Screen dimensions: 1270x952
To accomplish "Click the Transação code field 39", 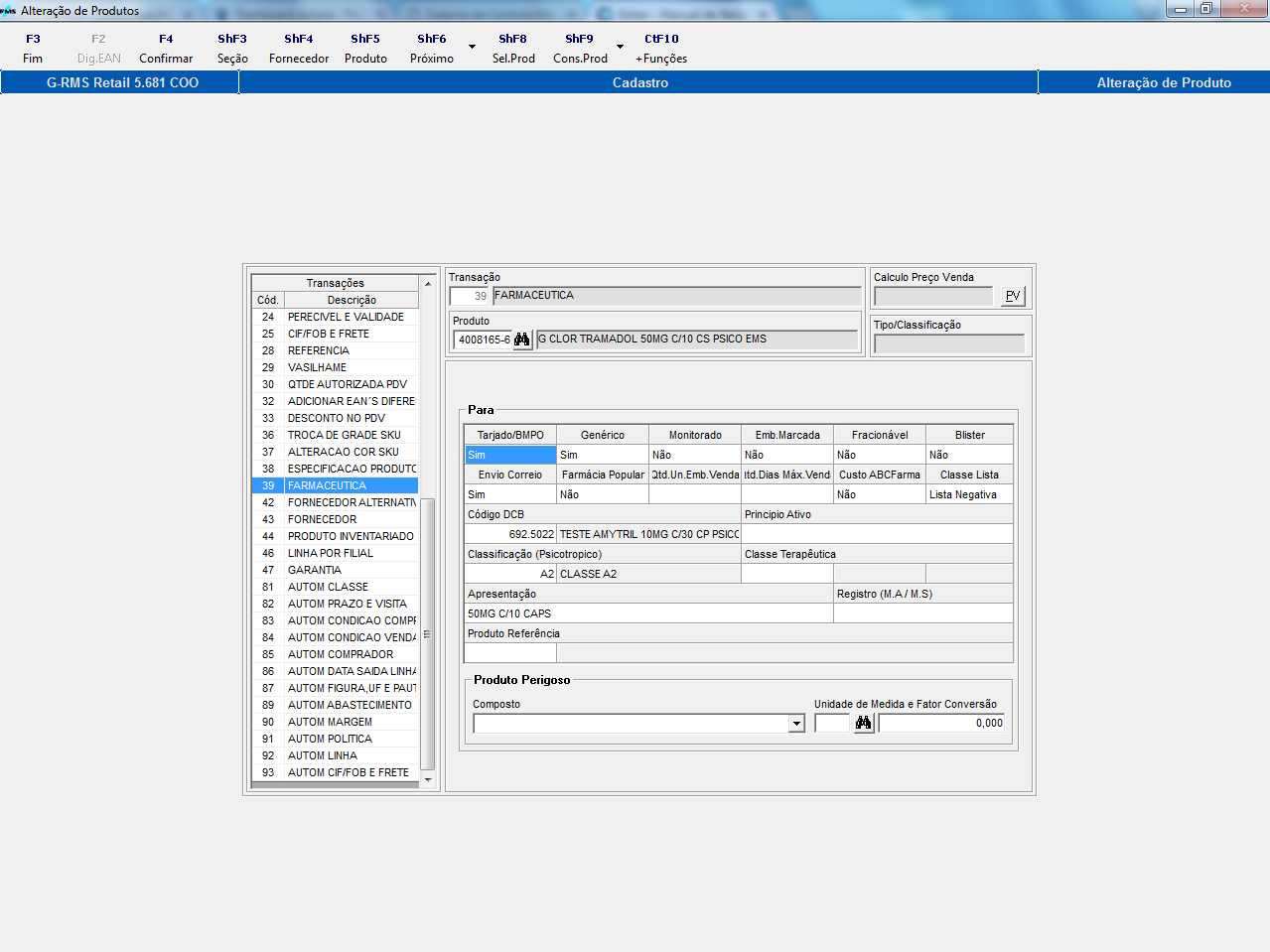I will 470,296.
